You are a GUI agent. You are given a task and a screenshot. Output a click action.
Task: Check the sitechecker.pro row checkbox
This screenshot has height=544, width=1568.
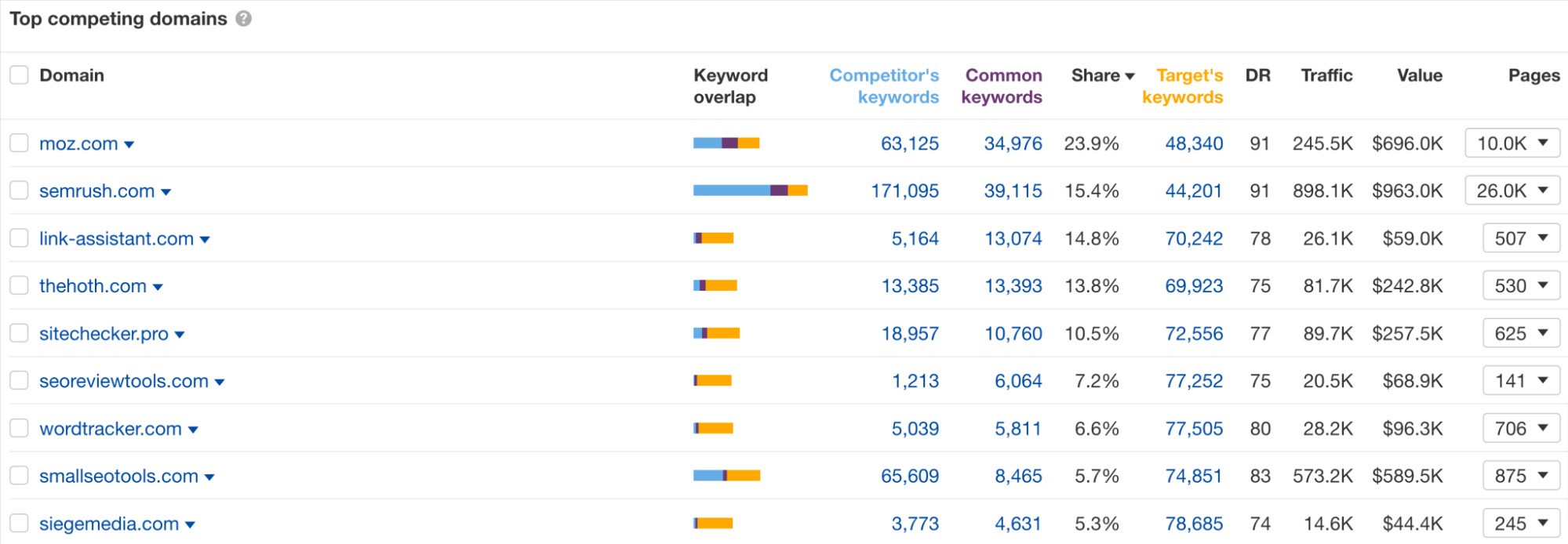[19, 333]
